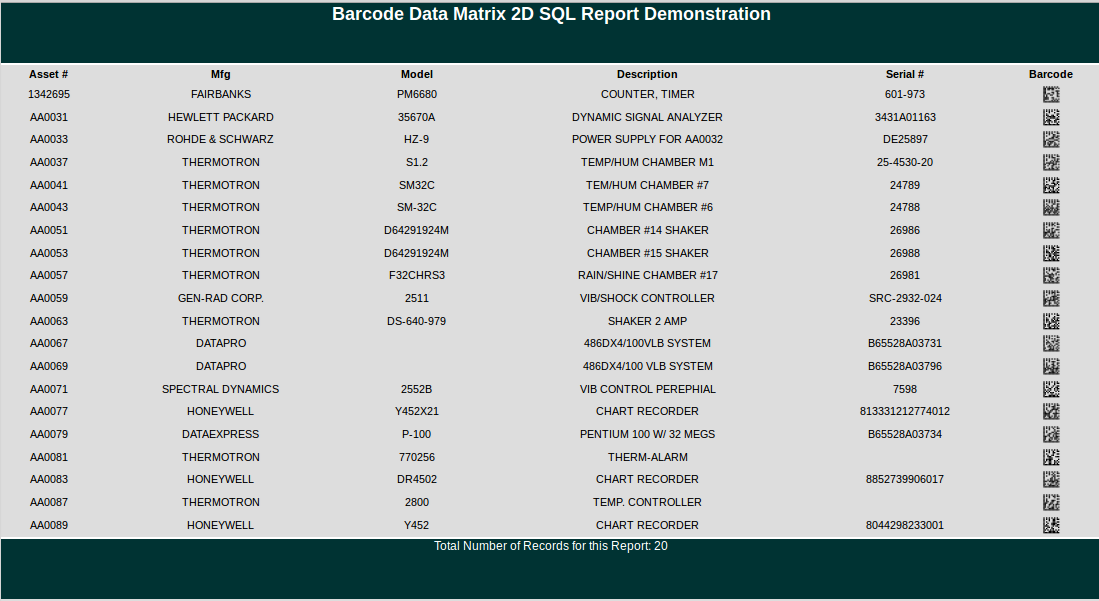The width and height of the screenshot is (1099, 601).
Task: Click the barcode for PENTIUM 100 W/ 32 MEGS
Action: point(1051,434)
